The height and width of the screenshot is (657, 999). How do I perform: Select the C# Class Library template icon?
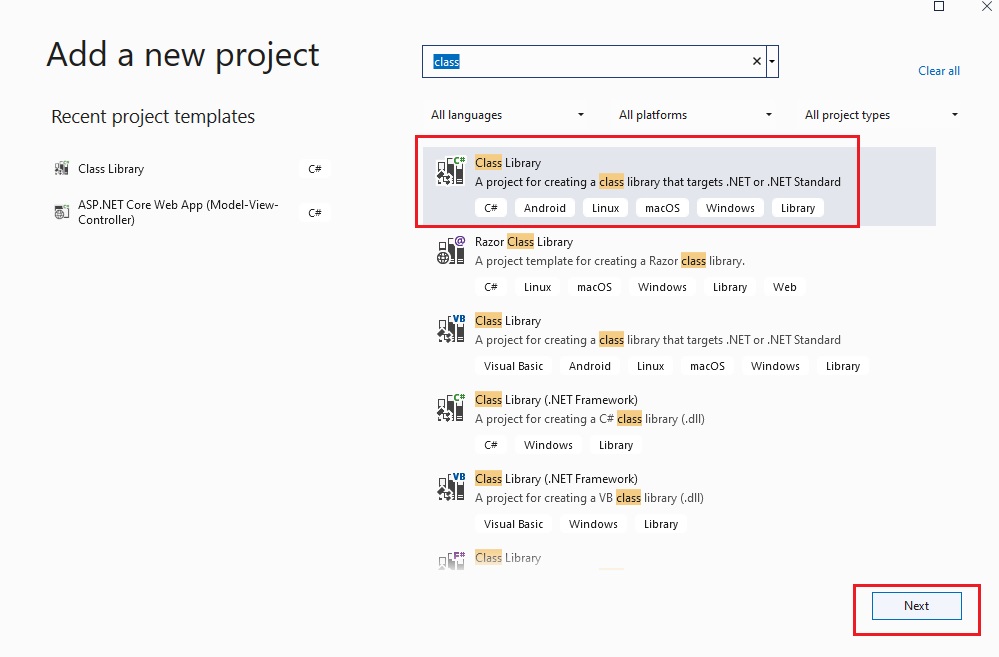click(x=450, y=171)
